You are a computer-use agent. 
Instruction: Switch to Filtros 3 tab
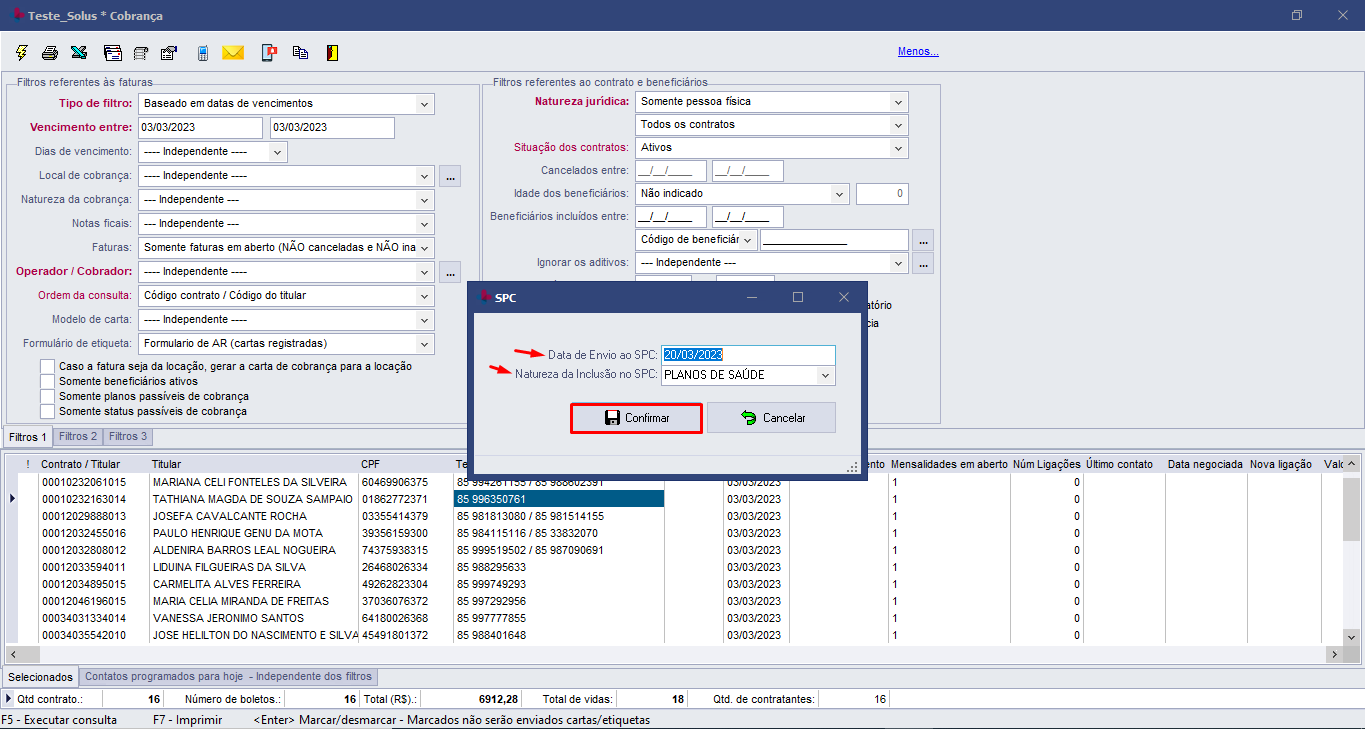128,437
